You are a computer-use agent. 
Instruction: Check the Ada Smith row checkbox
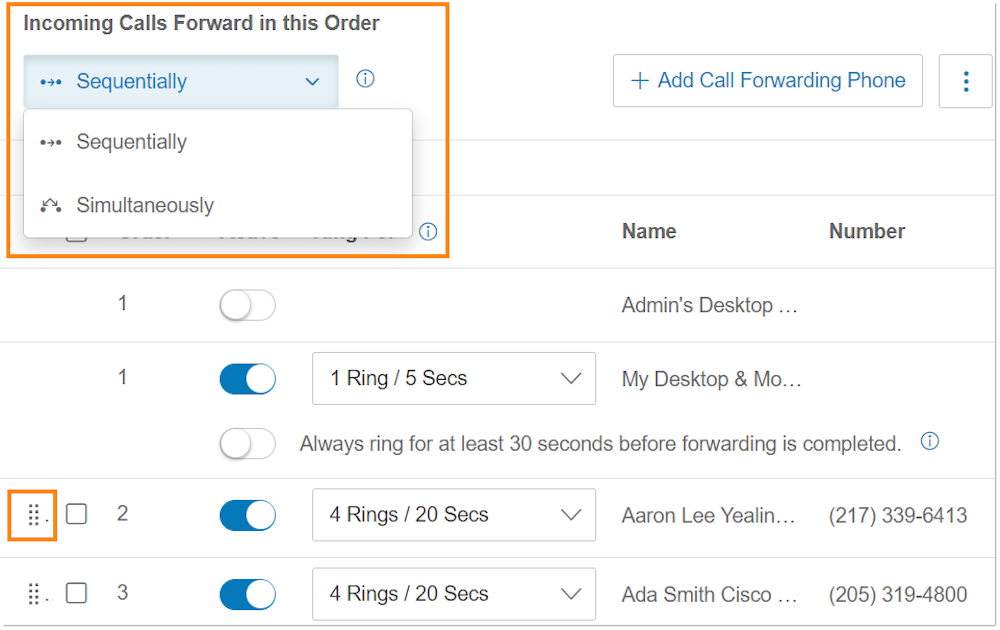[x=77, y=593]
